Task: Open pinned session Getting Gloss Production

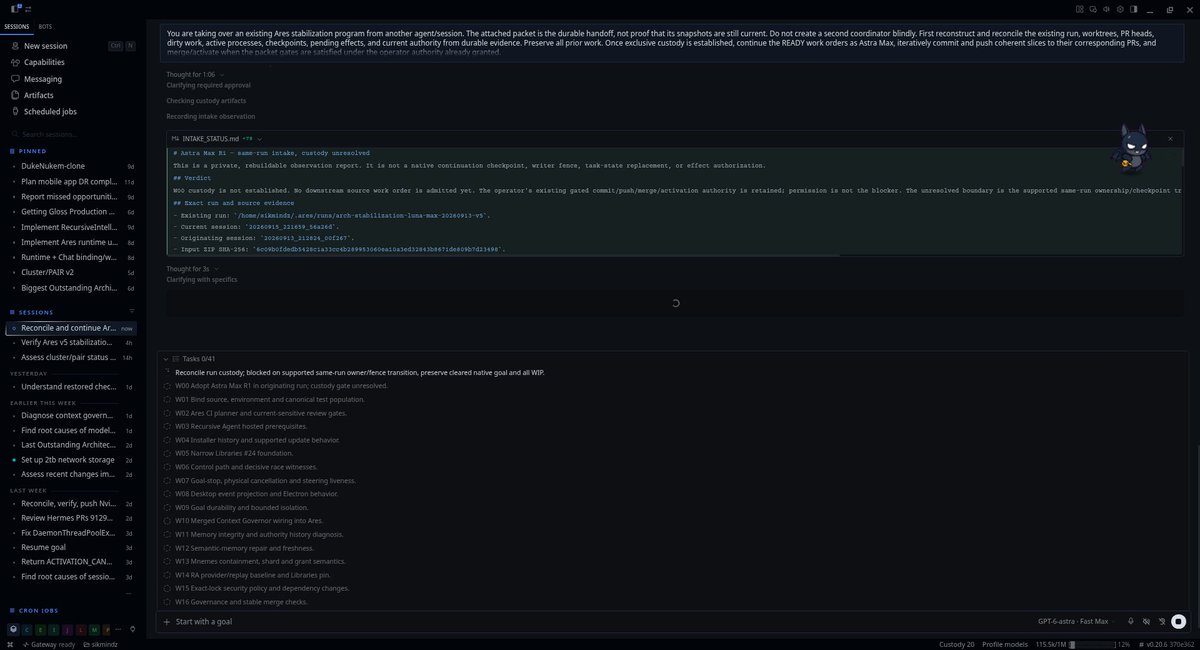Action: point(70,212)
